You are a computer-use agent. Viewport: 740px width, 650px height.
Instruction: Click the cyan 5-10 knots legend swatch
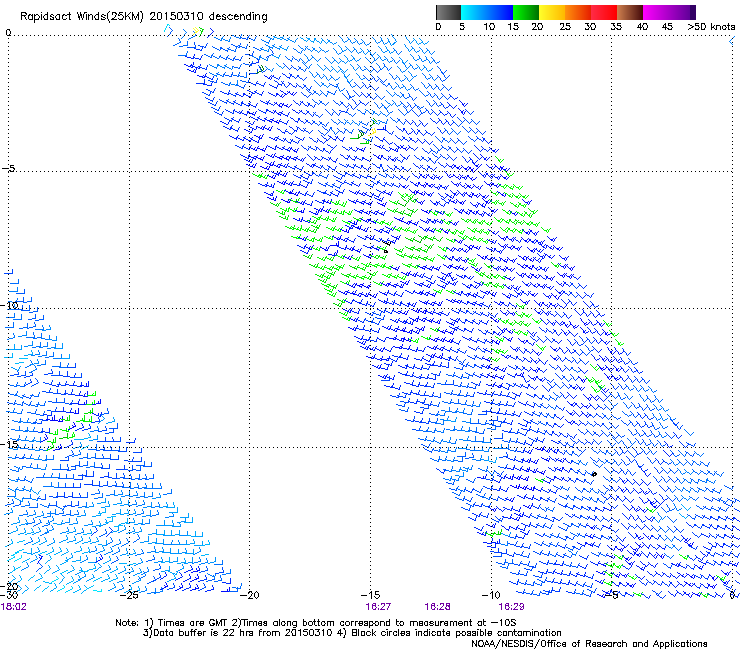474,12
